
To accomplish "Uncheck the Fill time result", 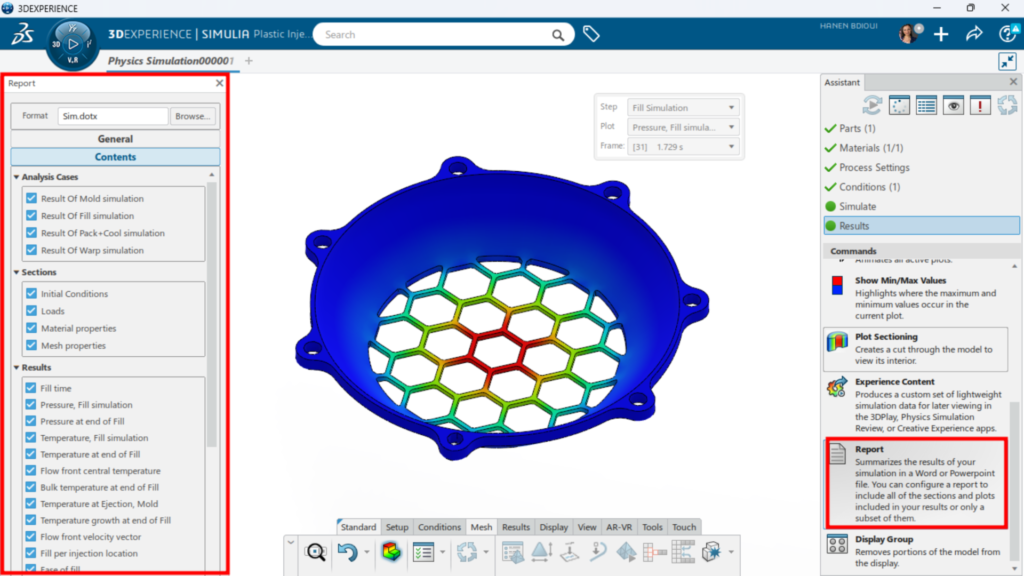I will coord(31,388).
